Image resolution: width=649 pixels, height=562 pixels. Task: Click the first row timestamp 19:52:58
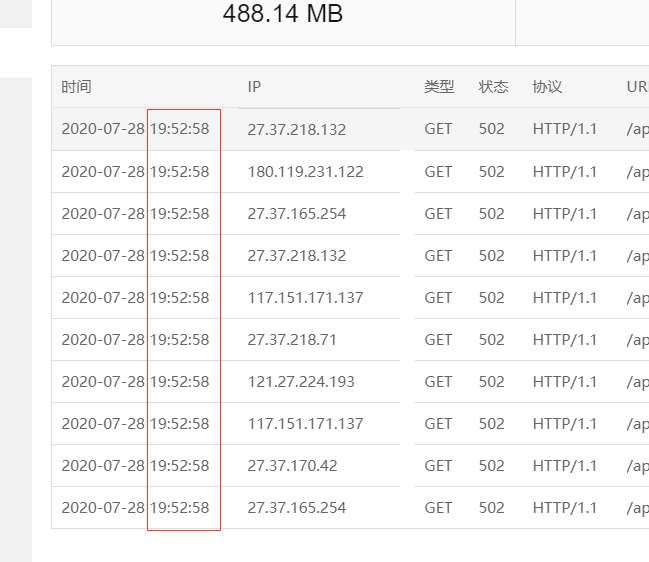(180, 129)
